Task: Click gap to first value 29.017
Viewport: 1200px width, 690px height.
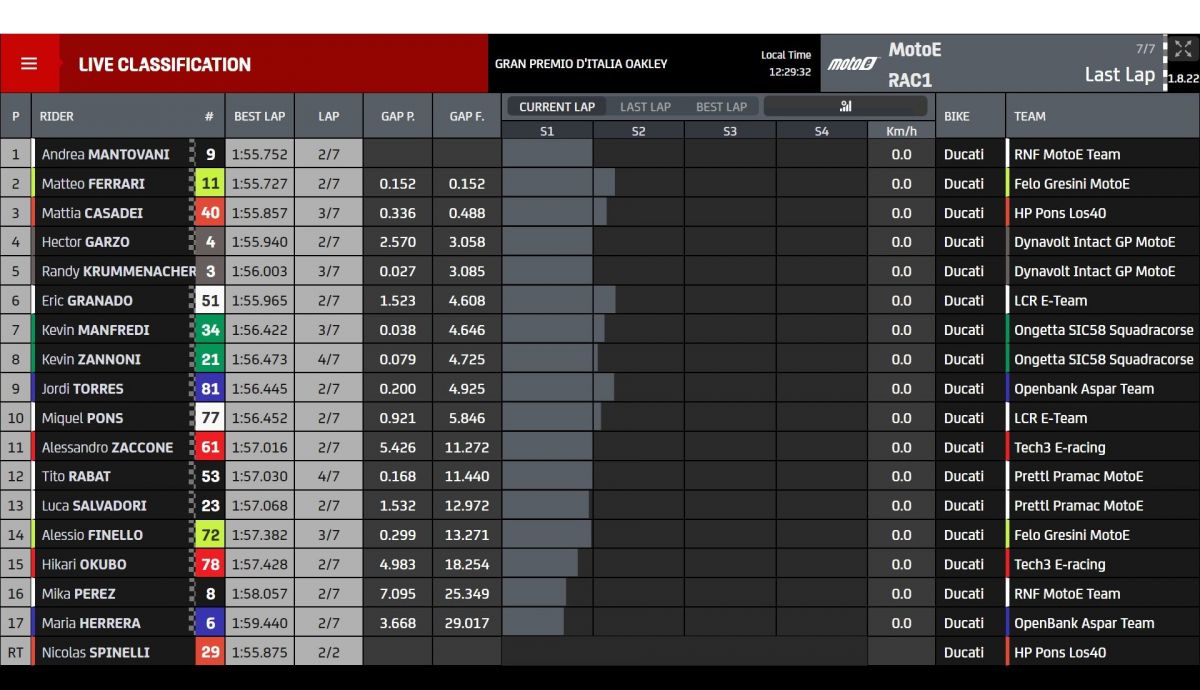Action: (466, 623)
